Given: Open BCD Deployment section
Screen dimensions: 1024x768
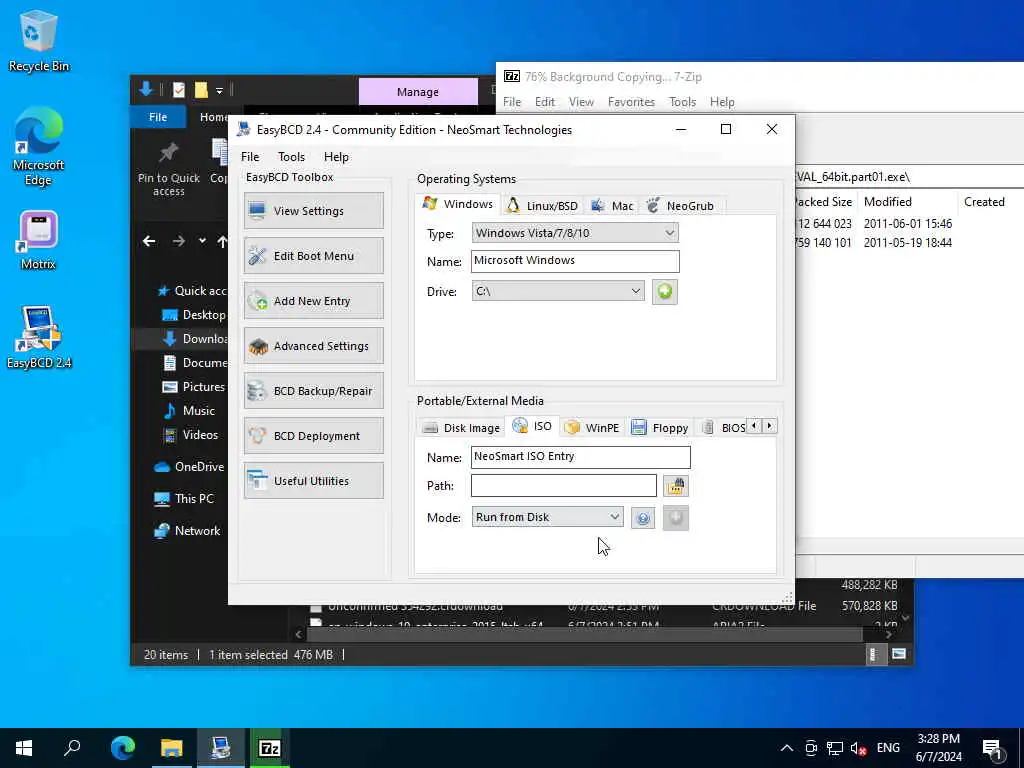Looking at the screenshot, I should pyautogui.click(x=313, y=436).
